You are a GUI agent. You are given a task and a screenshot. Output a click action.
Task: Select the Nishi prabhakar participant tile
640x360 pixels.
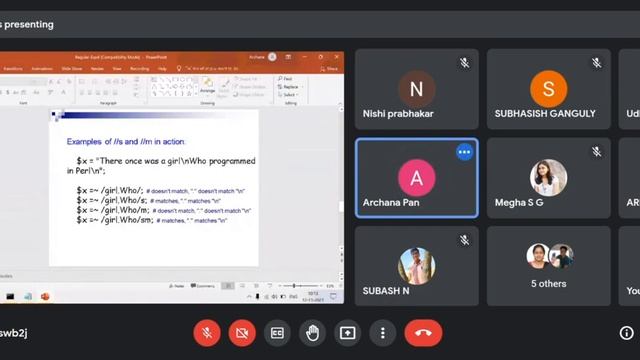pos(417,89)
